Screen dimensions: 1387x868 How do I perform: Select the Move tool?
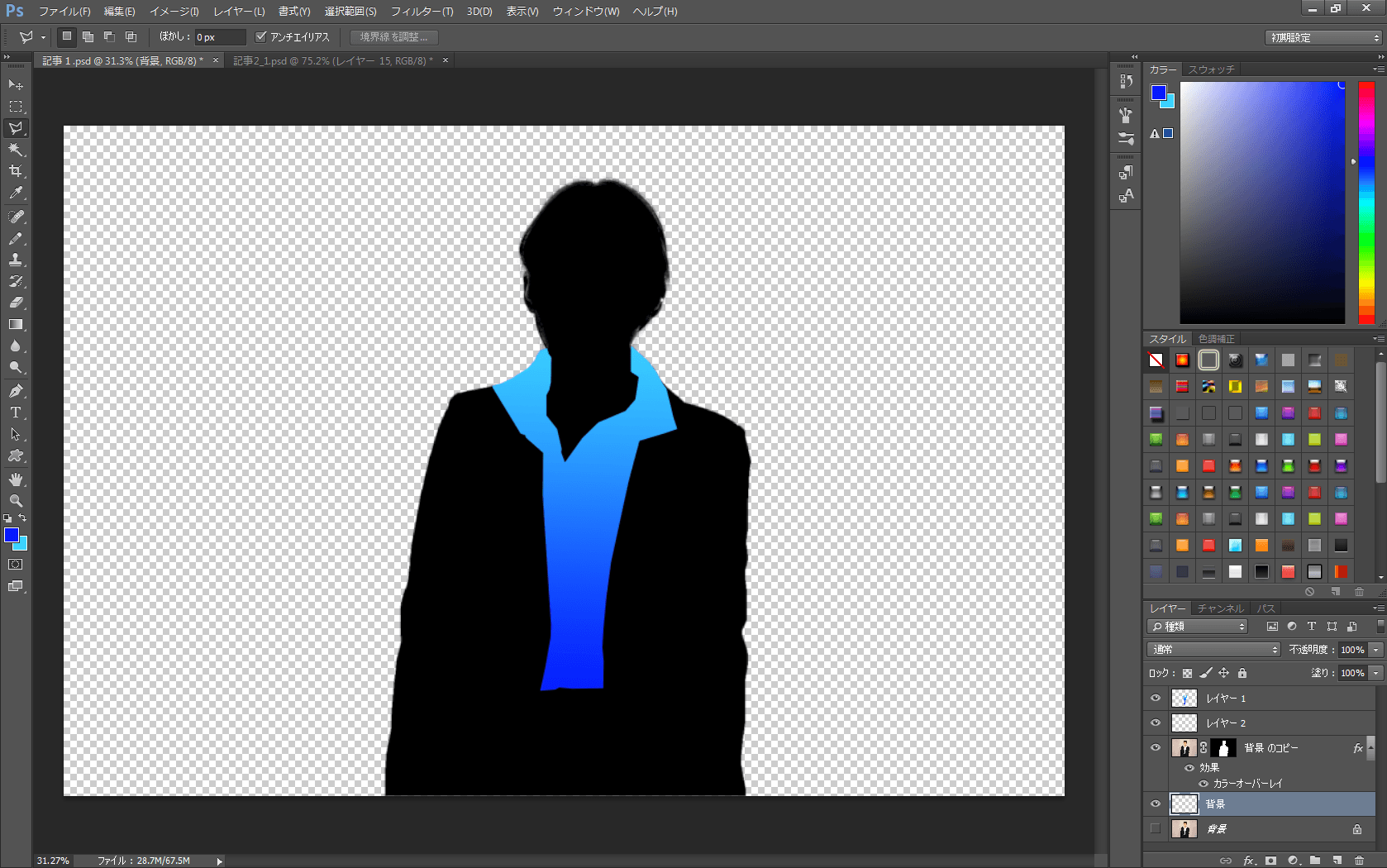coord(16,85)
